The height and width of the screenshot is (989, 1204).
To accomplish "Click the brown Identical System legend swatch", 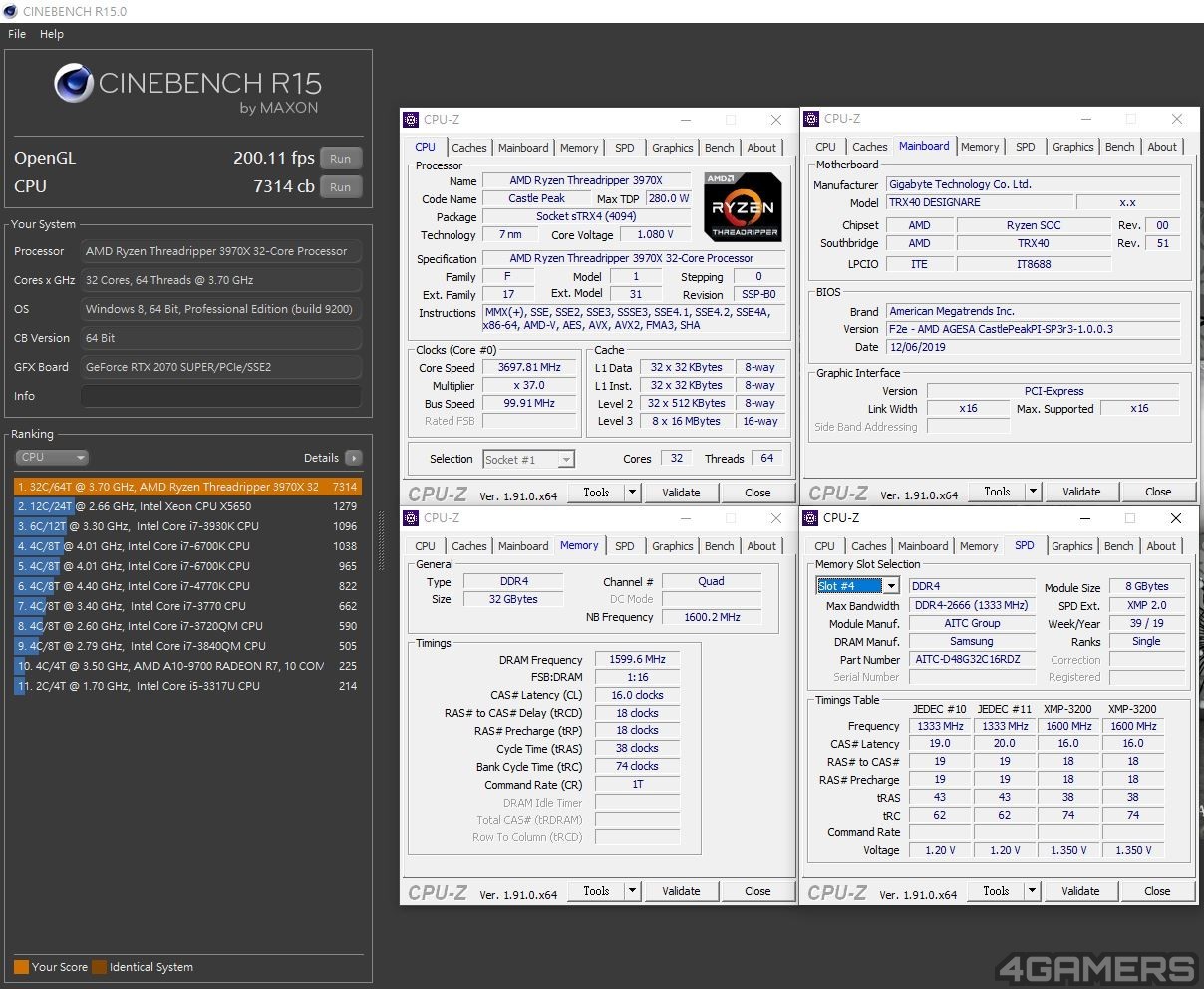I will 99,967.
